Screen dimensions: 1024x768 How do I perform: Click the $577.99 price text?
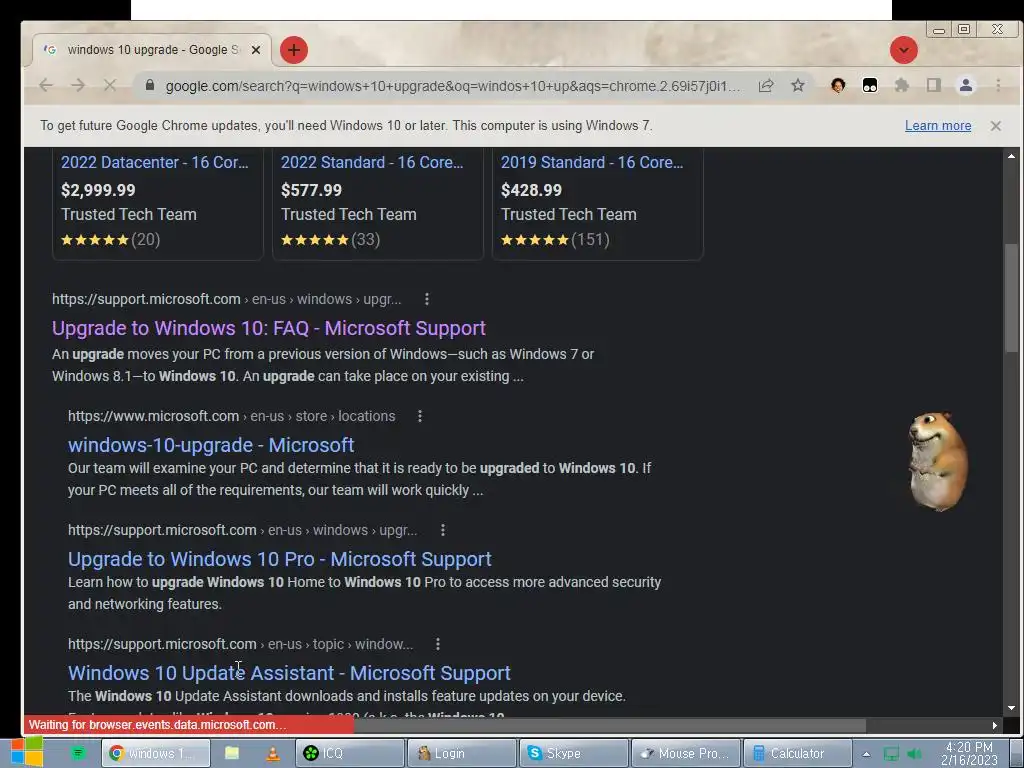pyautogui.click(x=312, y=190)
